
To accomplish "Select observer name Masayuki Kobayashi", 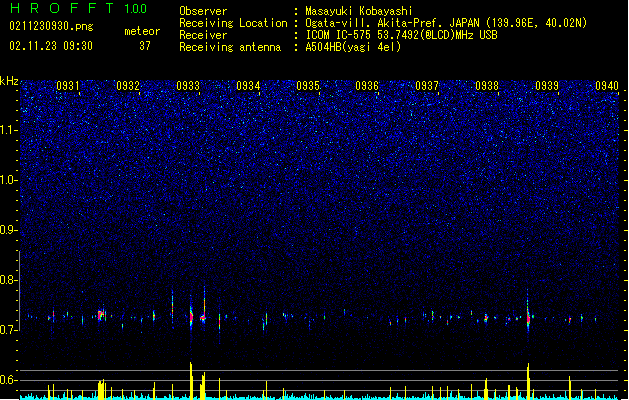I will (359, 11).
